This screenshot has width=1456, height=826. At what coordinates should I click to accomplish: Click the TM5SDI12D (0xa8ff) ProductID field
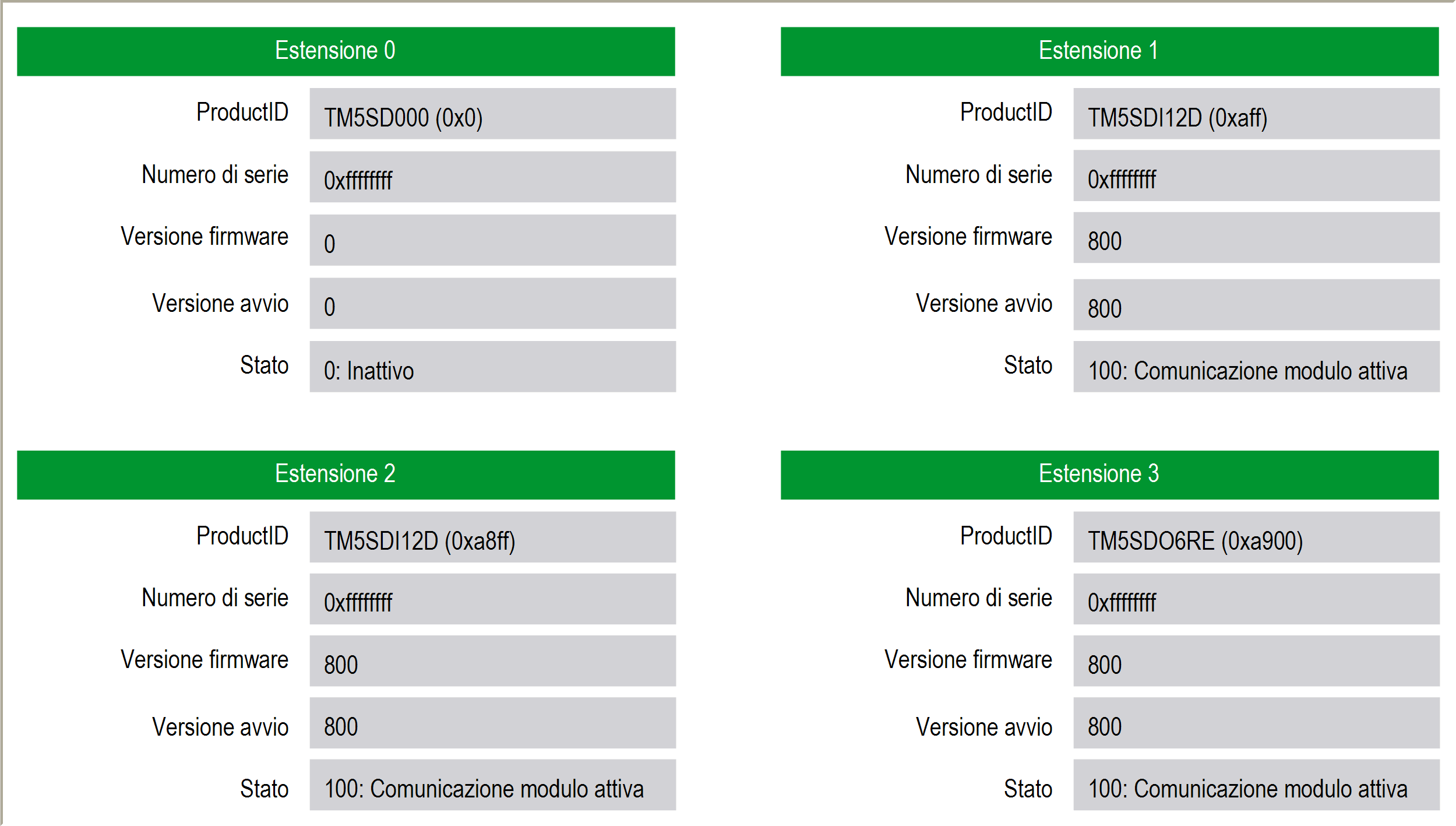[492, 537]
